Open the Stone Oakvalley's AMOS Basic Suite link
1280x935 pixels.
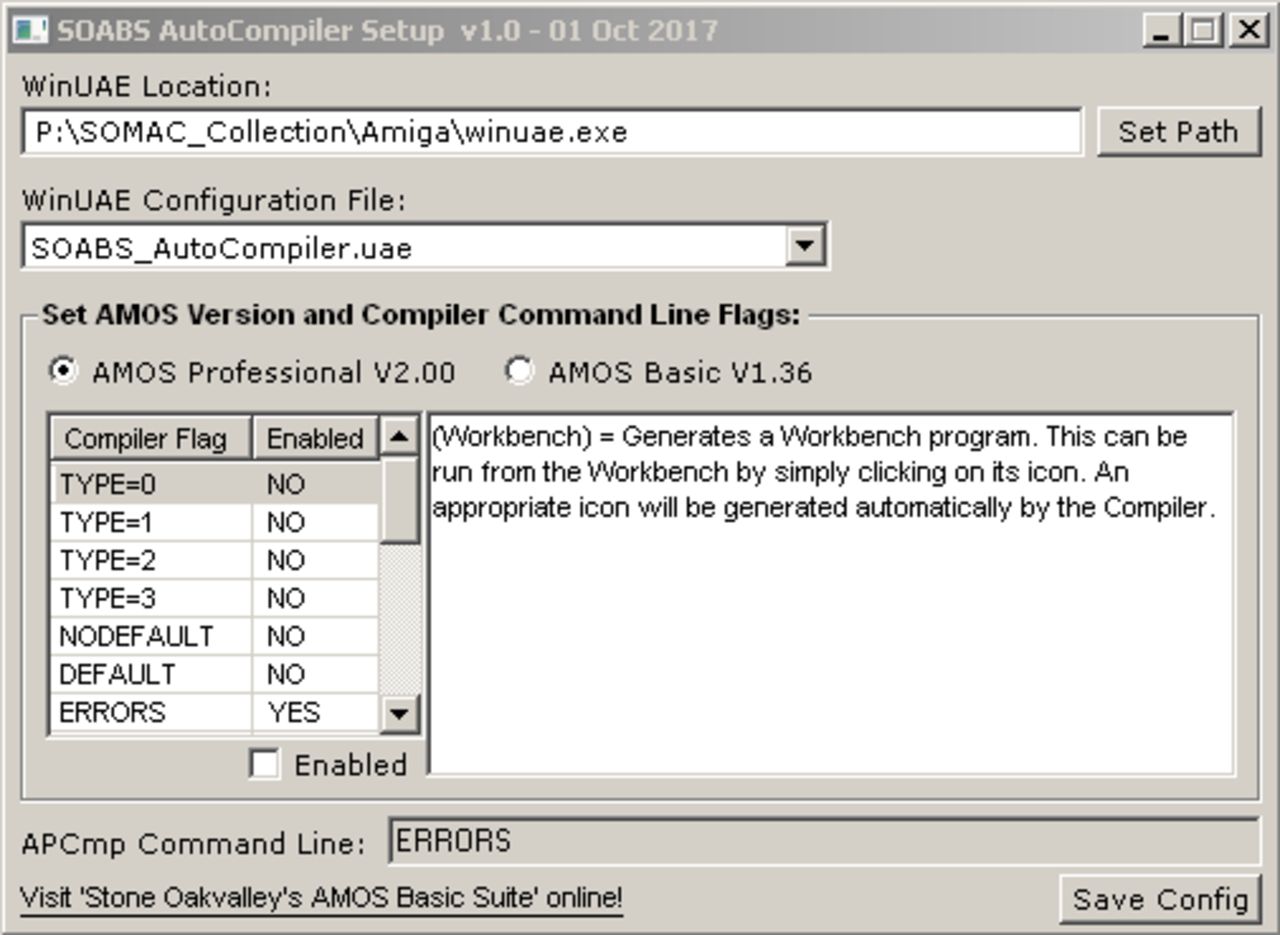[321, 897]
